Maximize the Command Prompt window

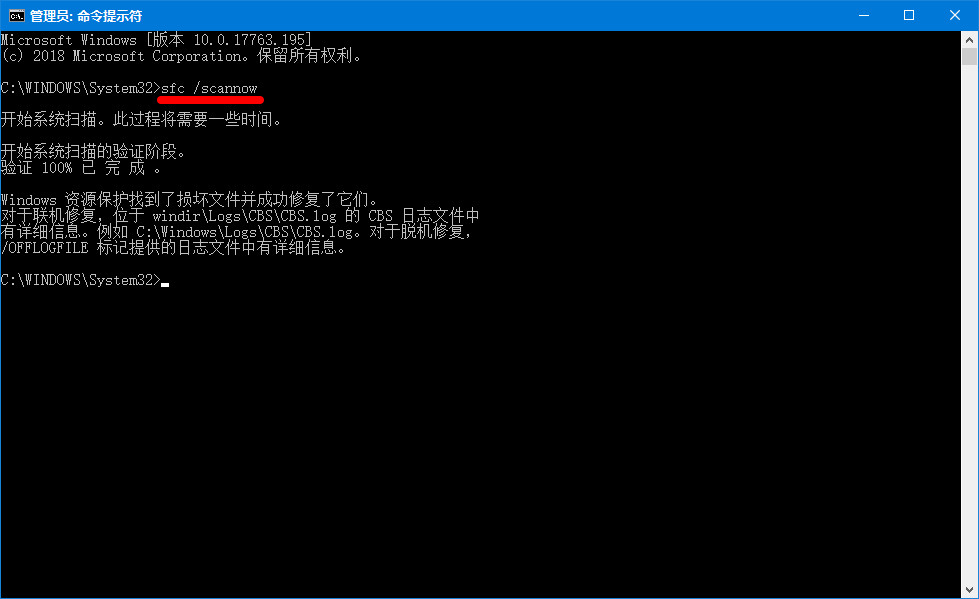909,16
